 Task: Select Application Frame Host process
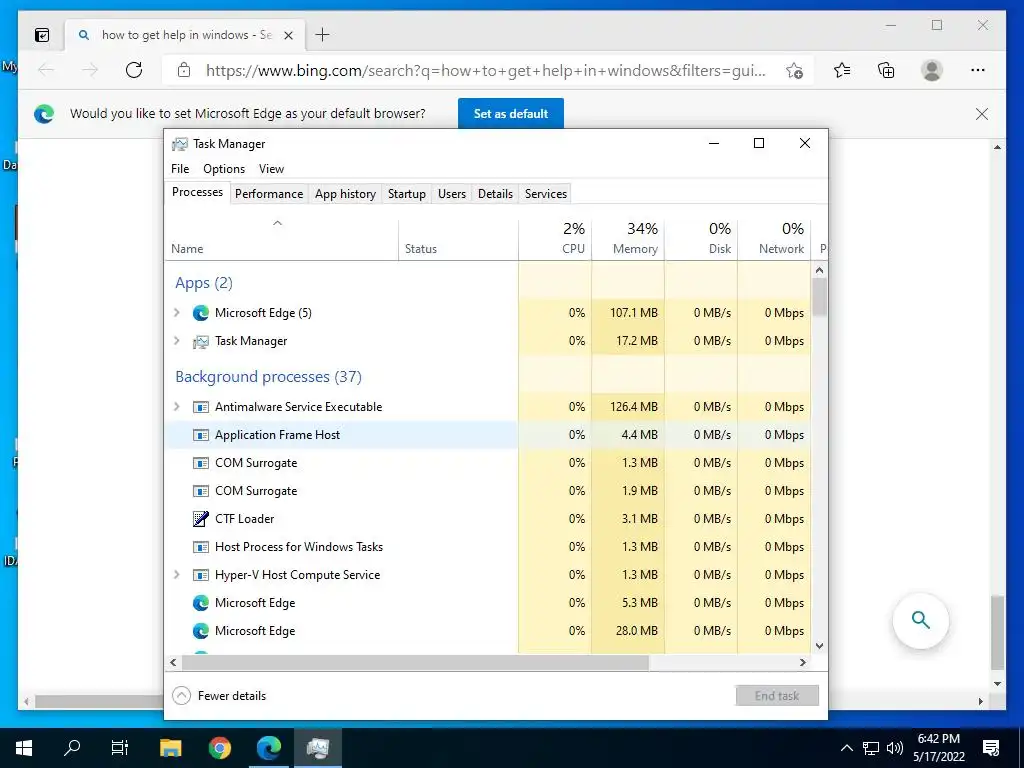coord(487,435)
